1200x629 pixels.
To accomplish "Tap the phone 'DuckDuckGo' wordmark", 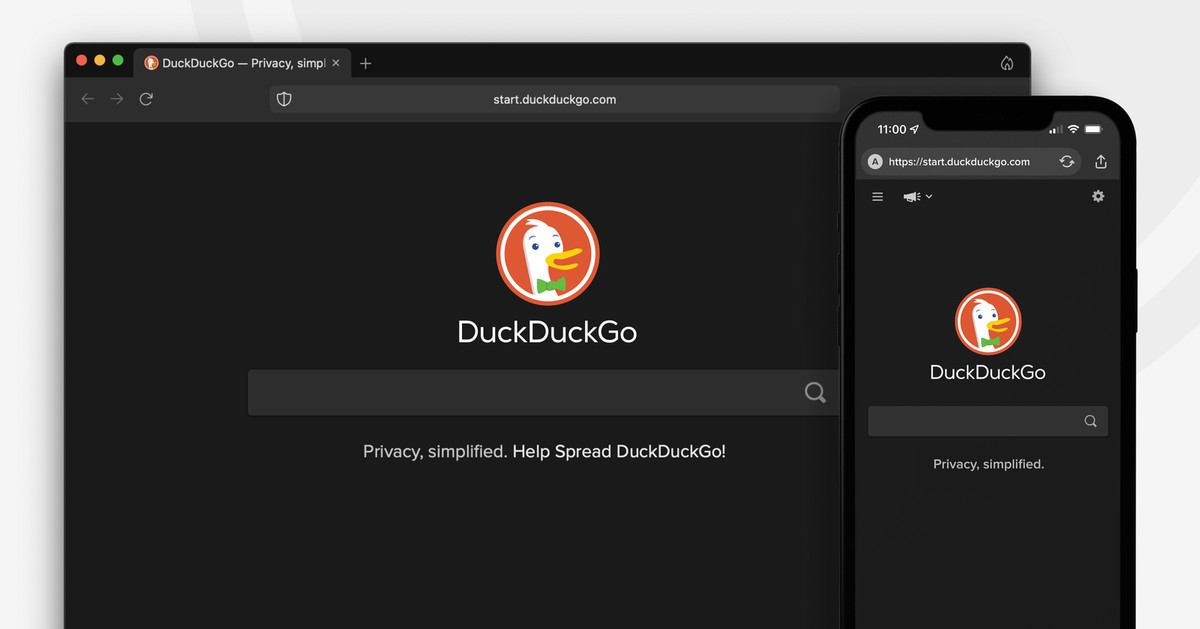I will click(x=988, y=372).
